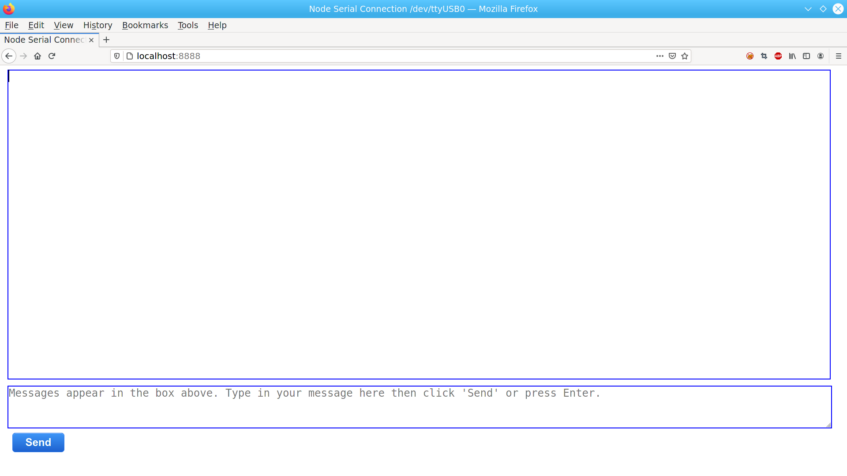Screen dimensions: 847x476
Task: Click inside the received messages box
Action: click(x=419, y=224)
